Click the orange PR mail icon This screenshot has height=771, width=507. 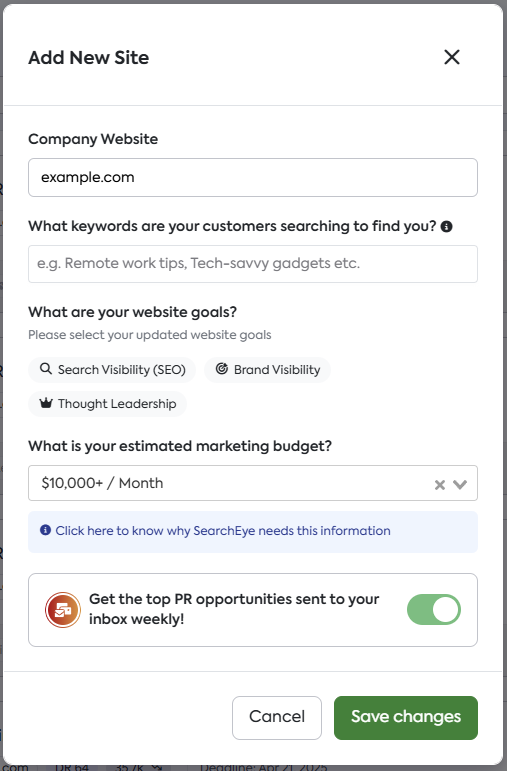(63, 610)
